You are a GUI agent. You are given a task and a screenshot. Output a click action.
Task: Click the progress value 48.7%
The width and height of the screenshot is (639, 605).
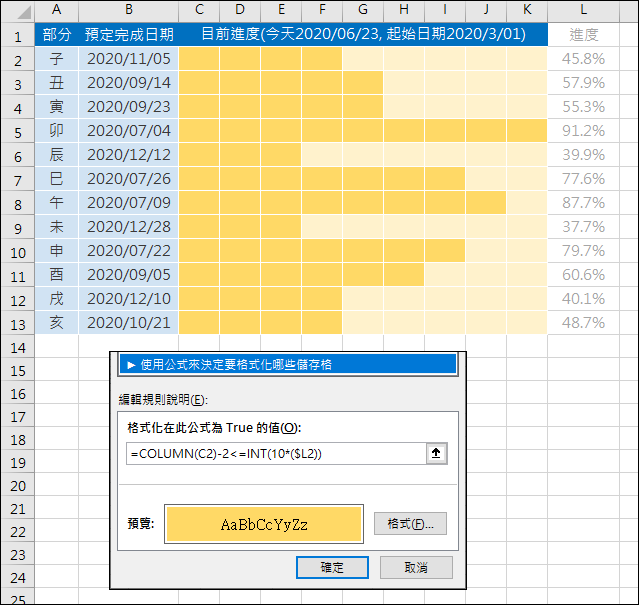coord(584,323)
